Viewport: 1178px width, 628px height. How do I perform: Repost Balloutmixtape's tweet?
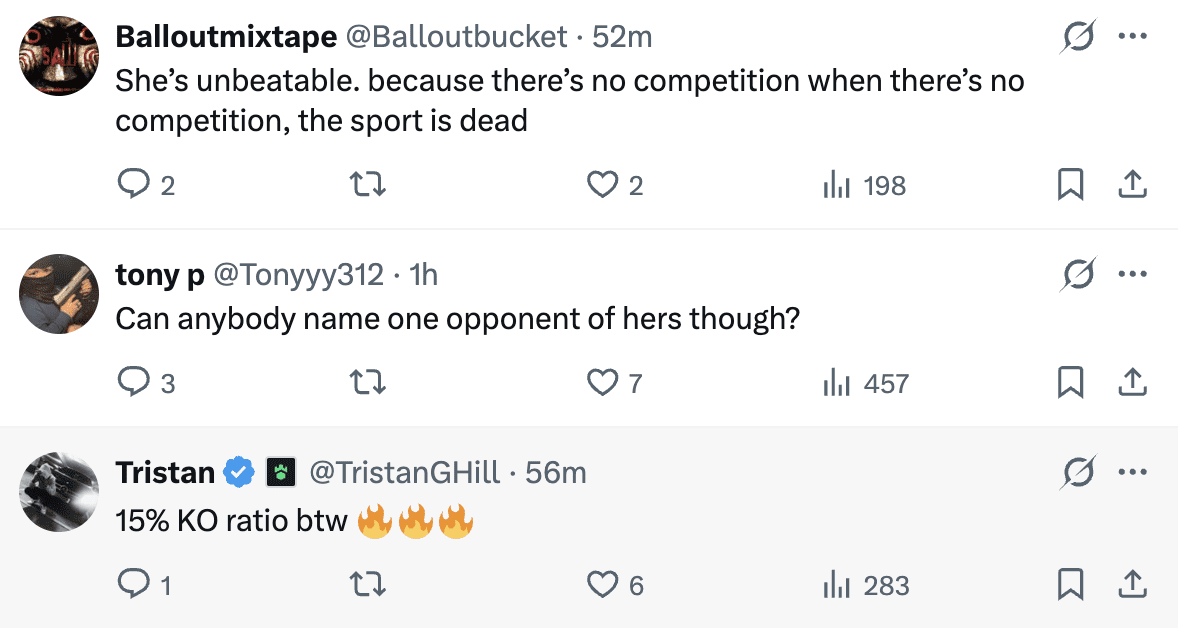coord(369,185)
